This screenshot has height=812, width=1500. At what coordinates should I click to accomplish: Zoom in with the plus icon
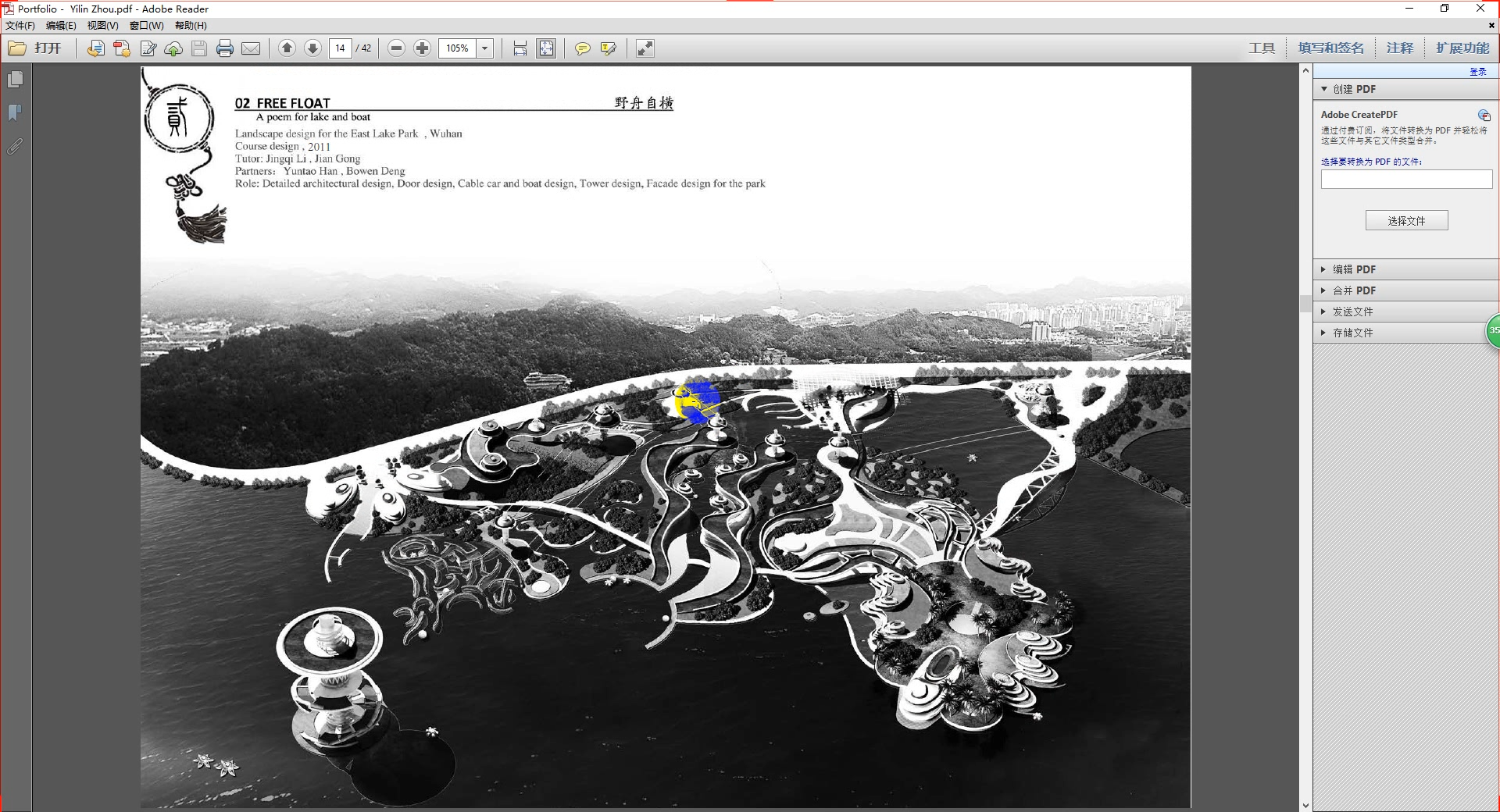(422, 48)
